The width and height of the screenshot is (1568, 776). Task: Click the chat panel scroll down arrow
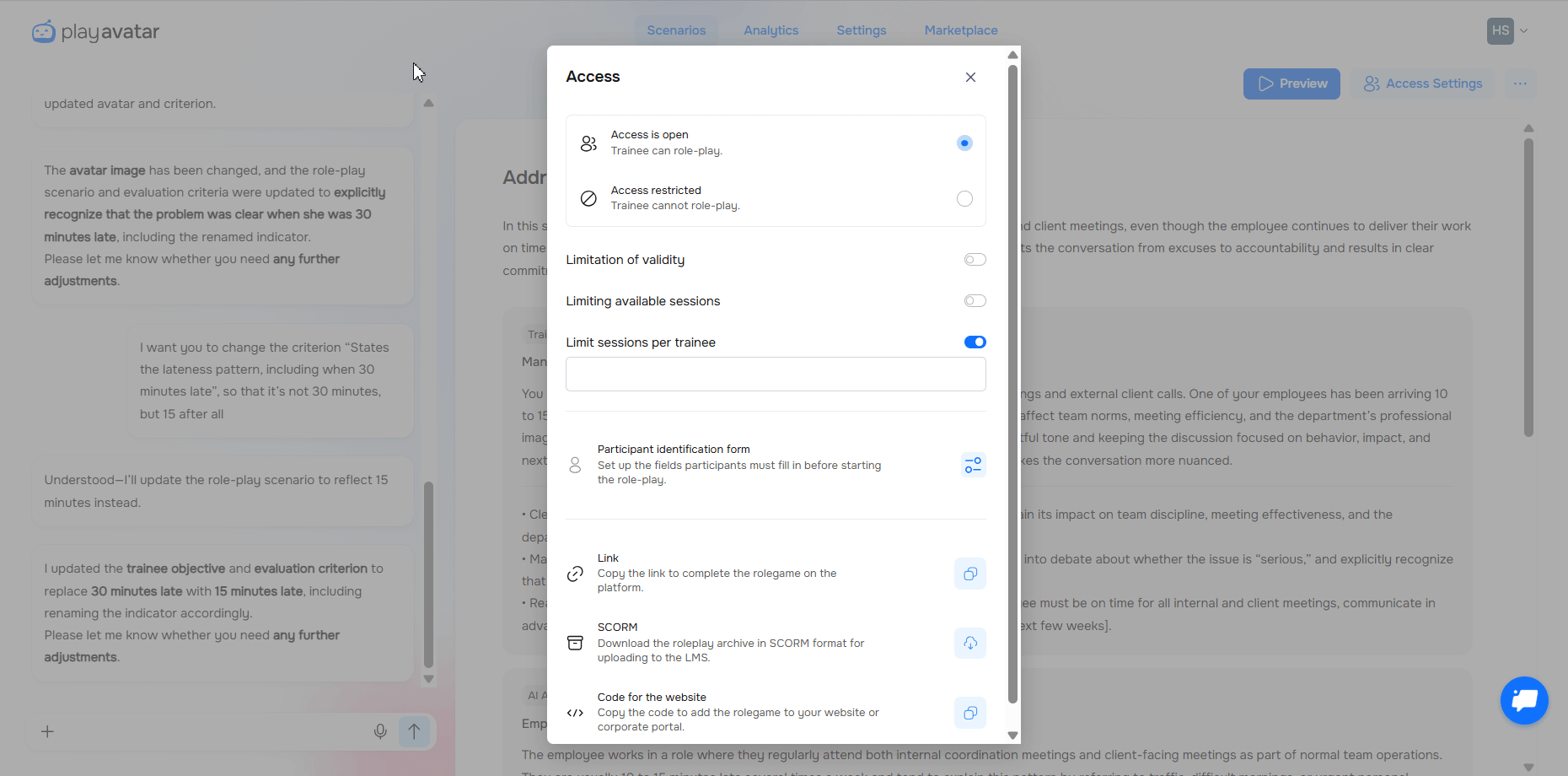point(428,679)
